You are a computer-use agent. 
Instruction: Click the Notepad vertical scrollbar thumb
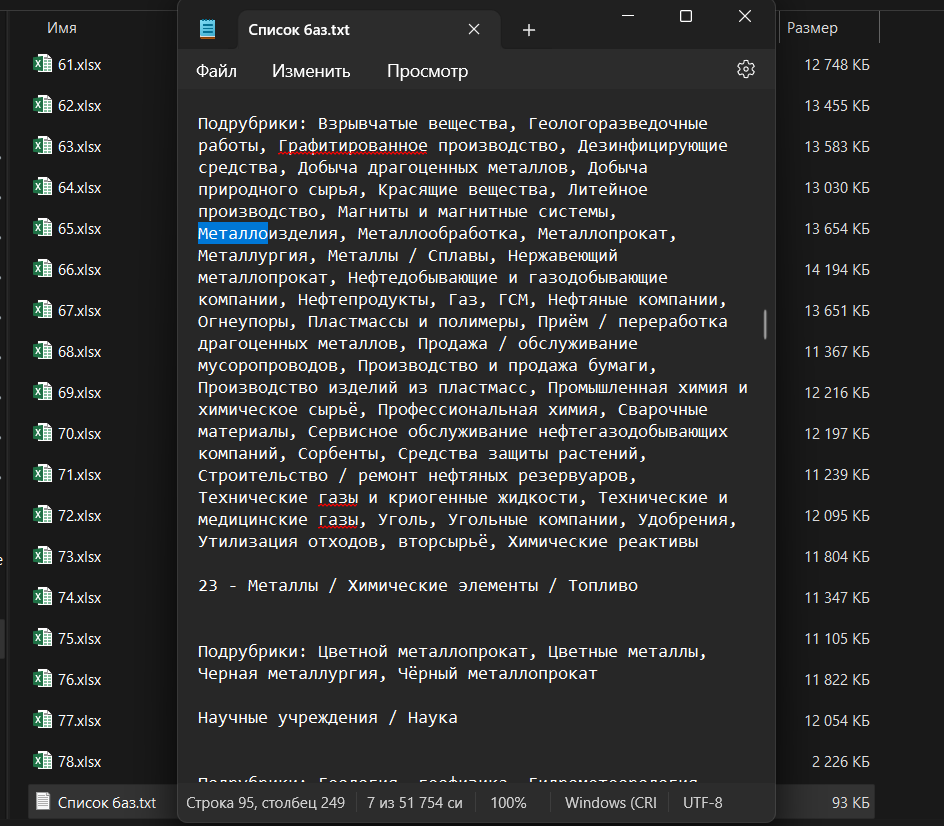pyautogui.click(x=766, y=324)
